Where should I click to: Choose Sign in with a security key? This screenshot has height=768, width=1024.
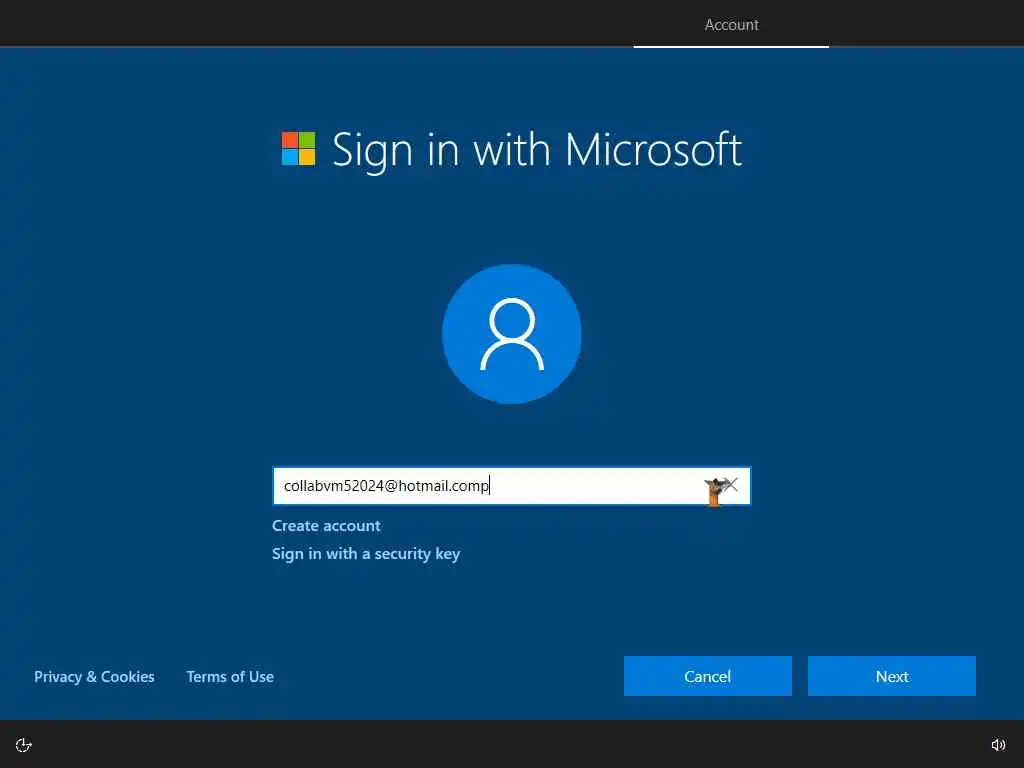click(366, 554)
